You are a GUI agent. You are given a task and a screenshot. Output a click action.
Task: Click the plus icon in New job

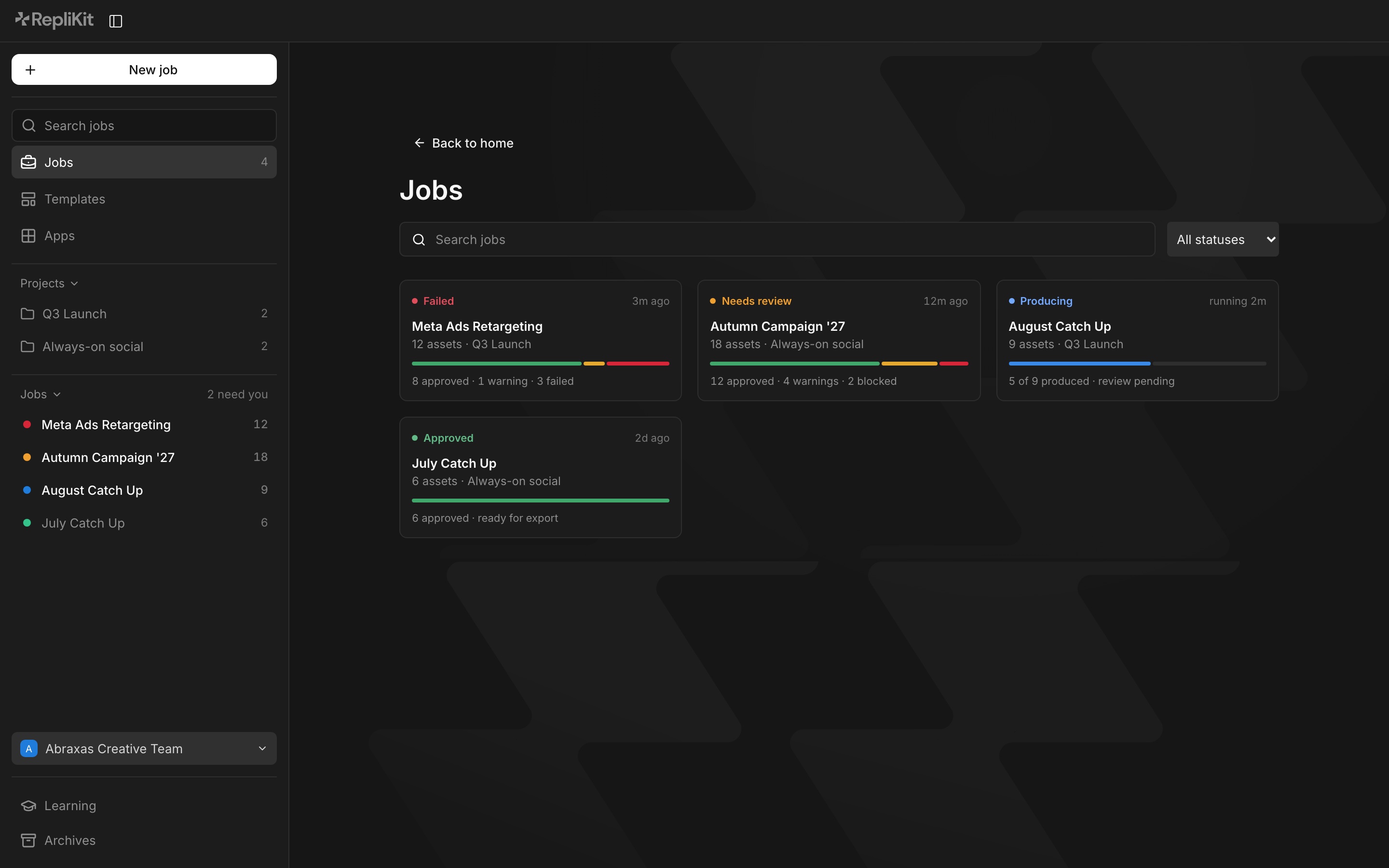(x=30, y=69)
